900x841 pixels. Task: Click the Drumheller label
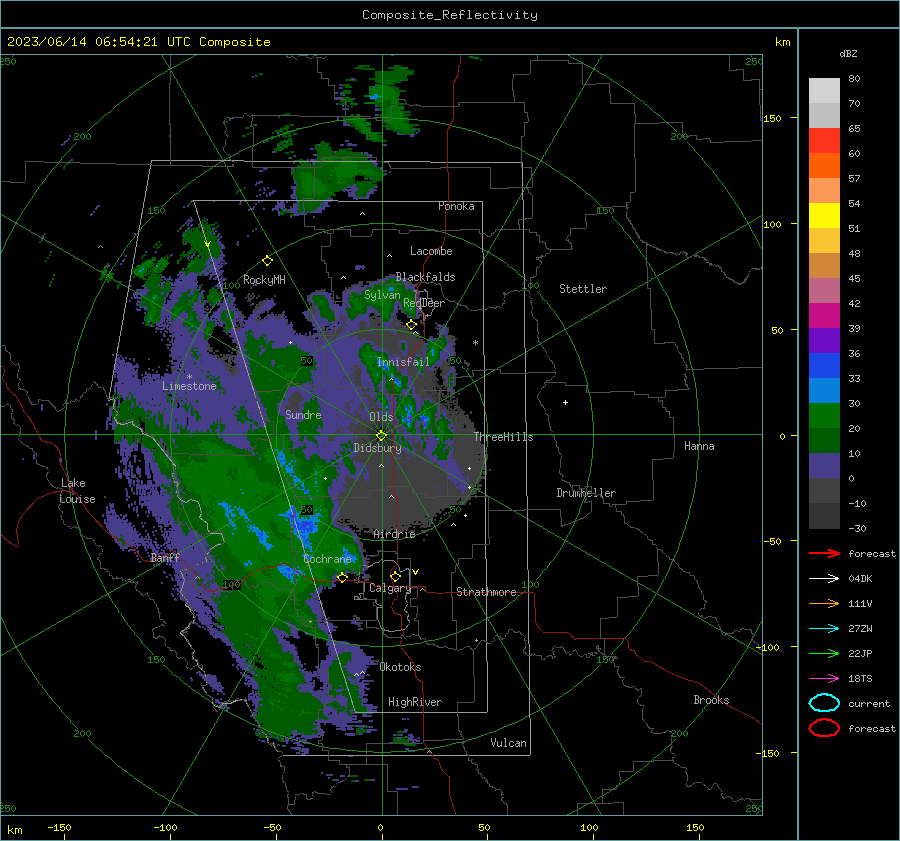point(586,493)
